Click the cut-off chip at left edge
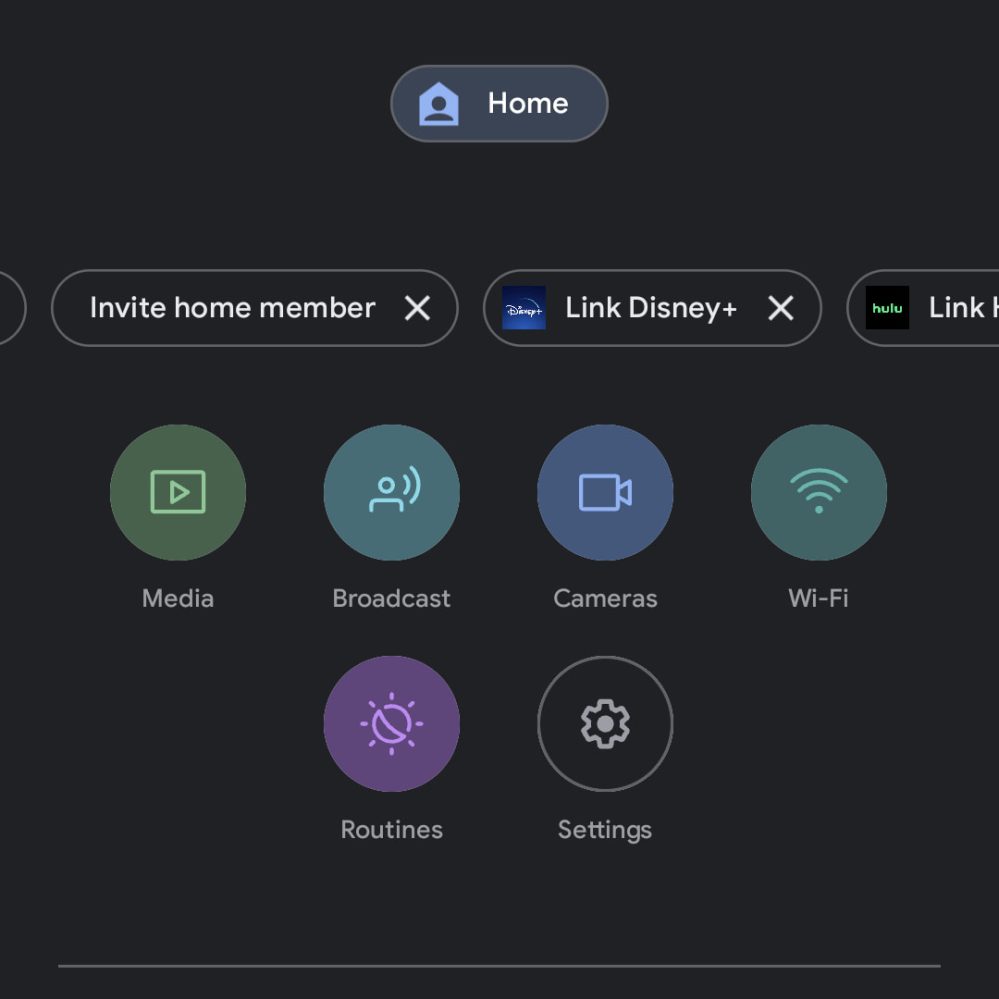The width and height of the screenshot is (999, 999). click(10, 308)
